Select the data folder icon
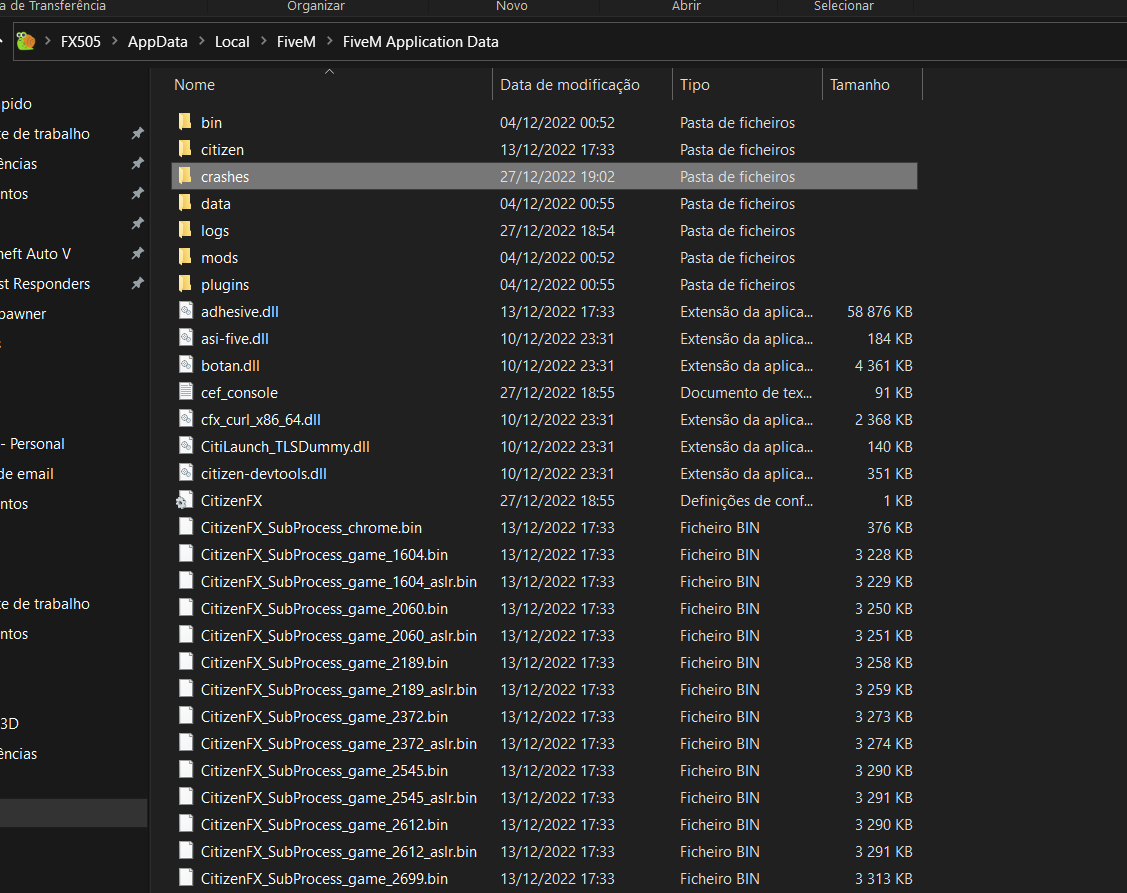This screenshot has width=1127, height=893. pos(185,203)
